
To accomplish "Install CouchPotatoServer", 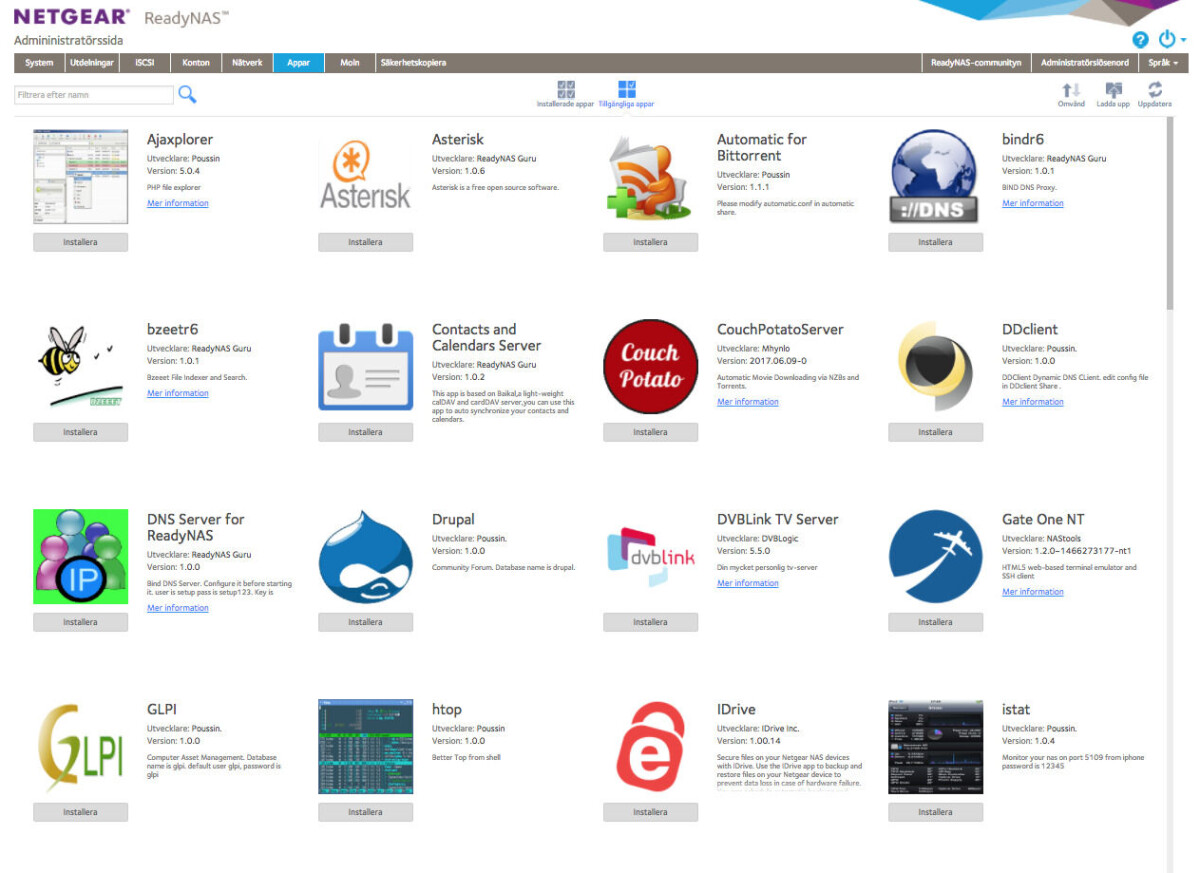I will 650,432.
